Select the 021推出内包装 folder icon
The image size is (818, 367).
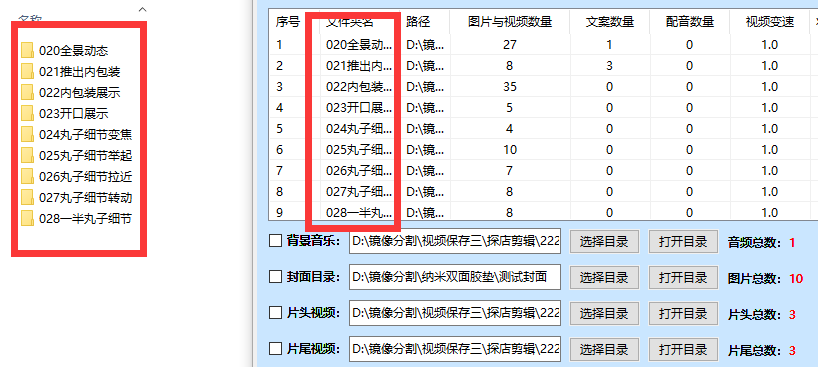coord(28,72)
